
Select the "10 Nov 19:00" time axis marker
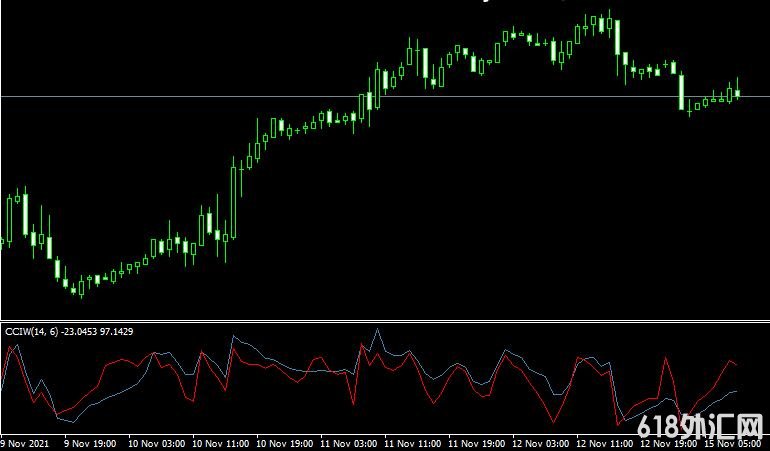click(284, 443)
